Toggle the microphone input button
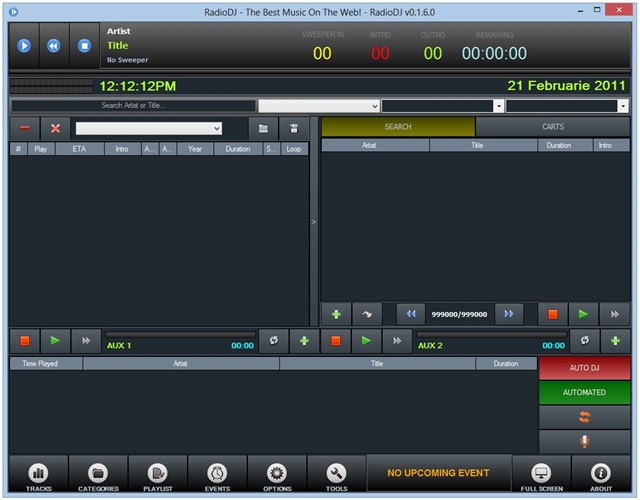The image size is (640, 500). pyautogui.click(x=584, y=442)
